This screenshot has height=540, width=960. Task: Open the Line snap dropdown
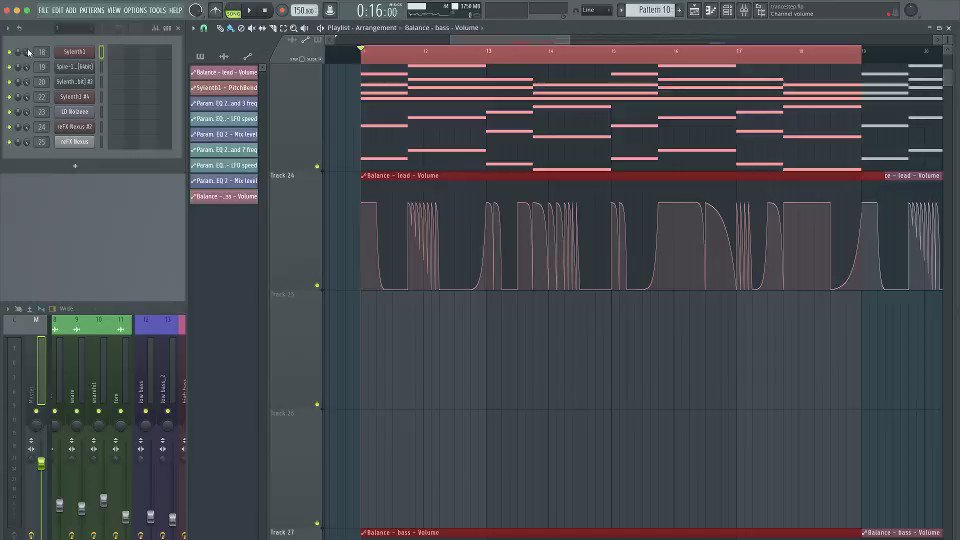[596, 10]
